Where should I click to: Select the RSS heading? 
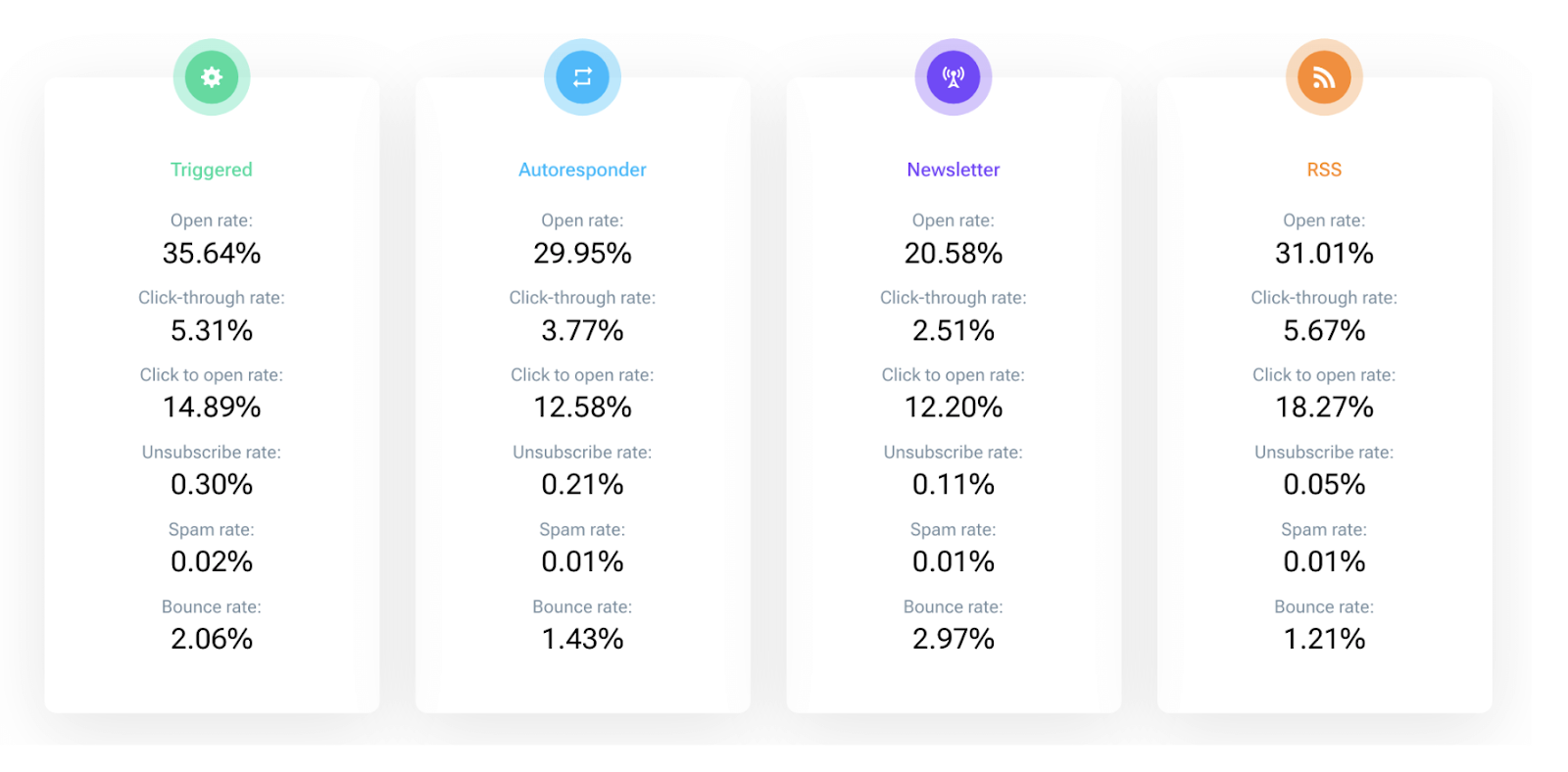tap(1324, 169)
